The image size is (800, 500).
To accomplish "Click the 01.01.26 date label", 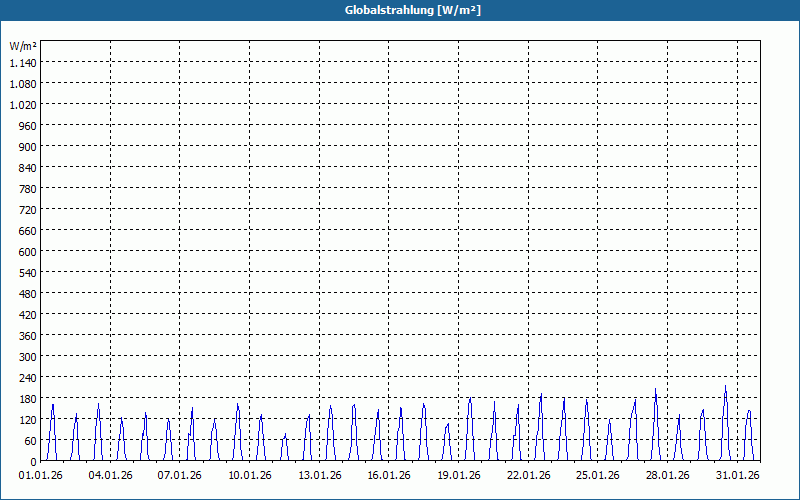I will point(40,476).
